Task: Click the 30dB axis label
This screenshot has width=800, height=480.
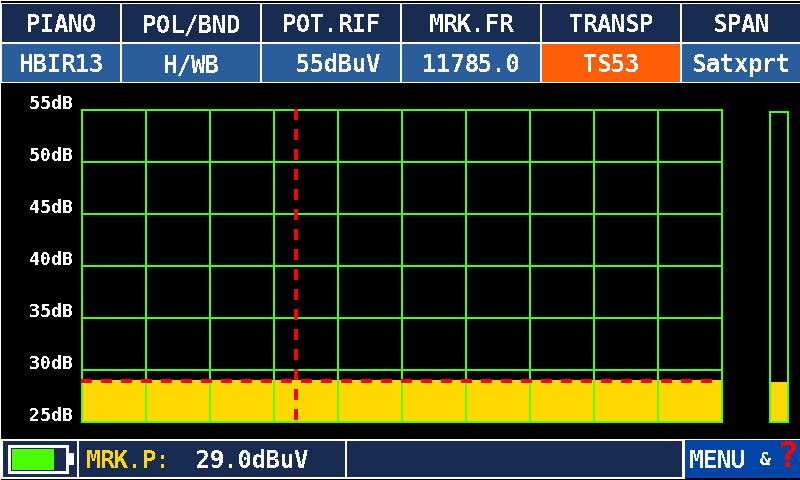Action: (51, 363)
